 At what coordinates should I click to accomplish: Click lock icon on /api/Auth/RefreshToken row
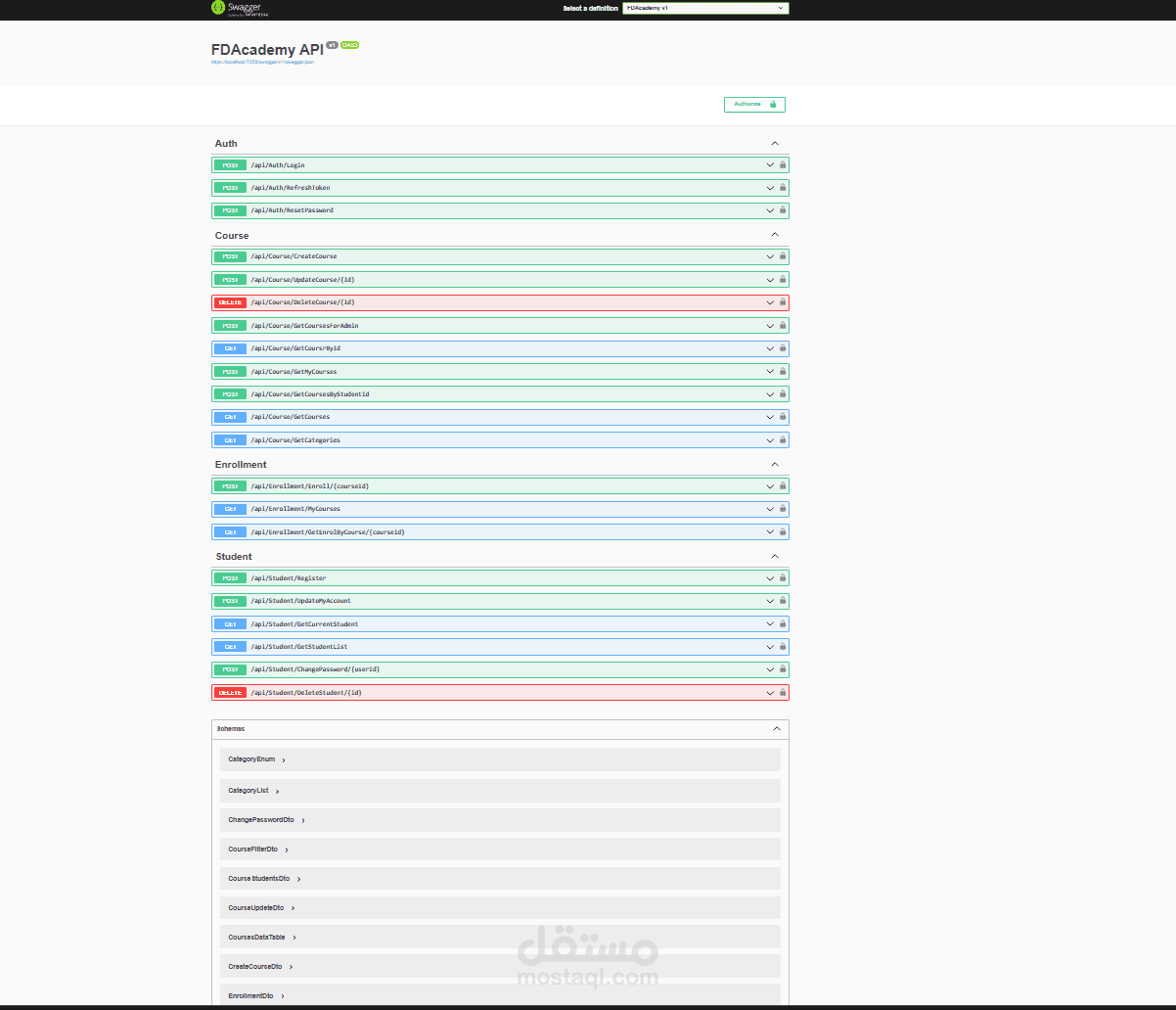[x=783, y=188]
